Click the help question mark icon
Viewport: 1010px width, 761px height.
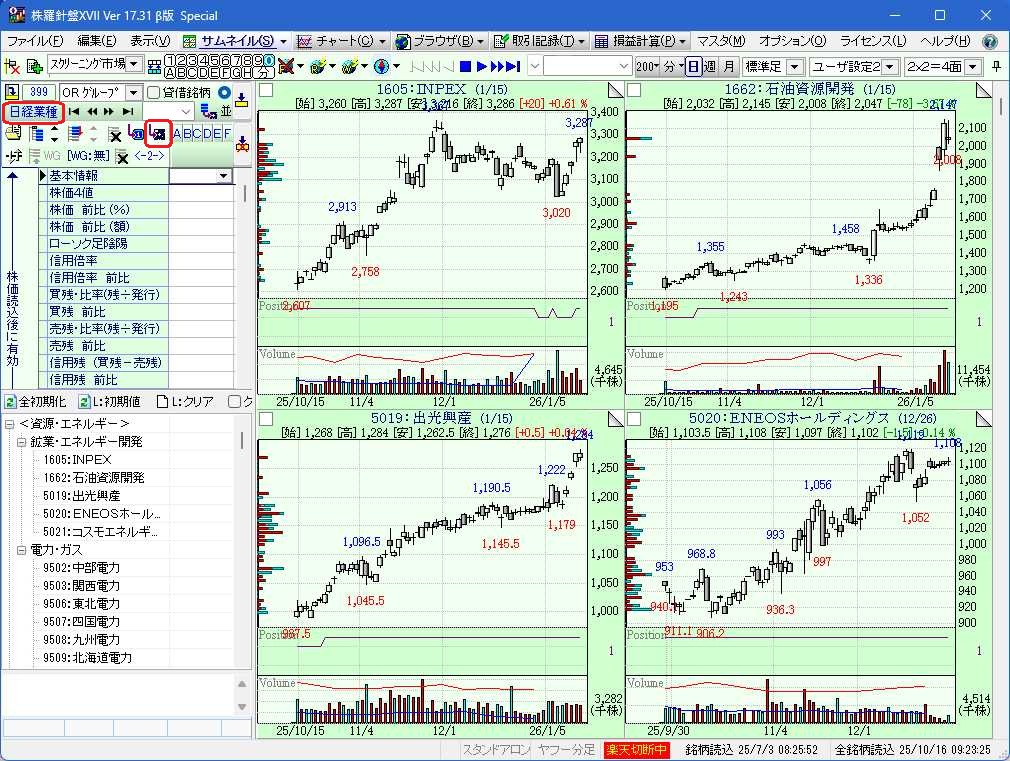(x=990, y=41)
